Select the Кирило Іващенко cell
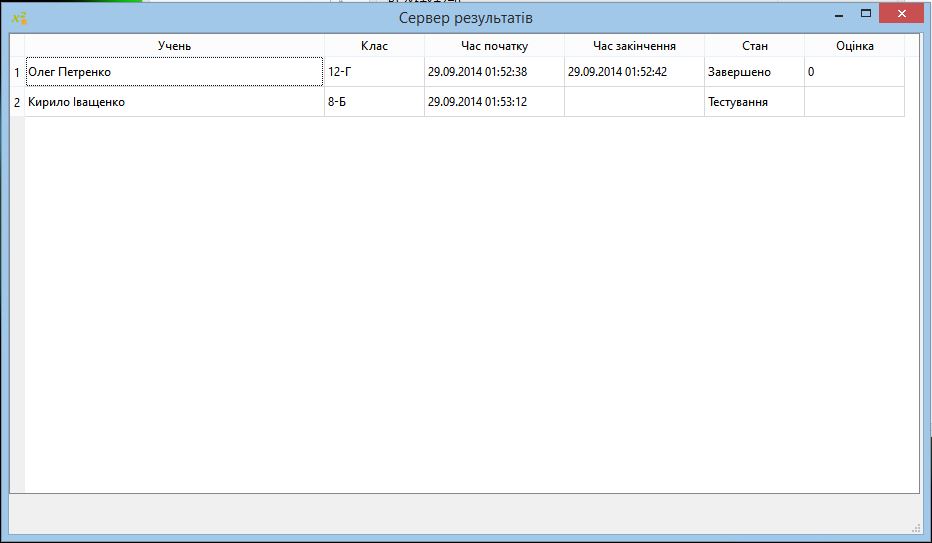 (175, 102)
